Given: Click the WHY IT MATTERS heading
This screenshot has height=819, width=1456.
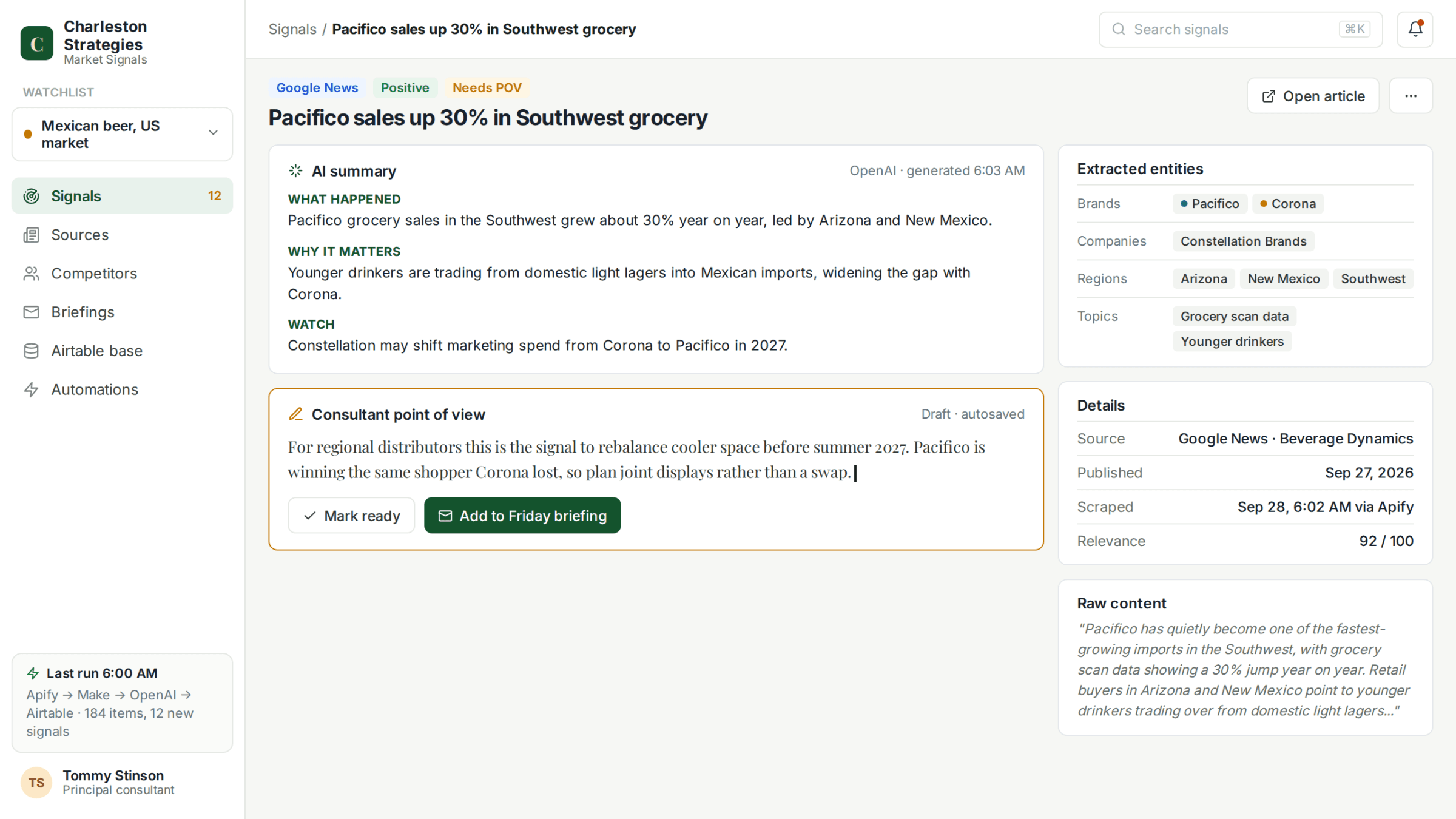Looking at the screenshot, I should pyautogui.click(x=344, y=251).
